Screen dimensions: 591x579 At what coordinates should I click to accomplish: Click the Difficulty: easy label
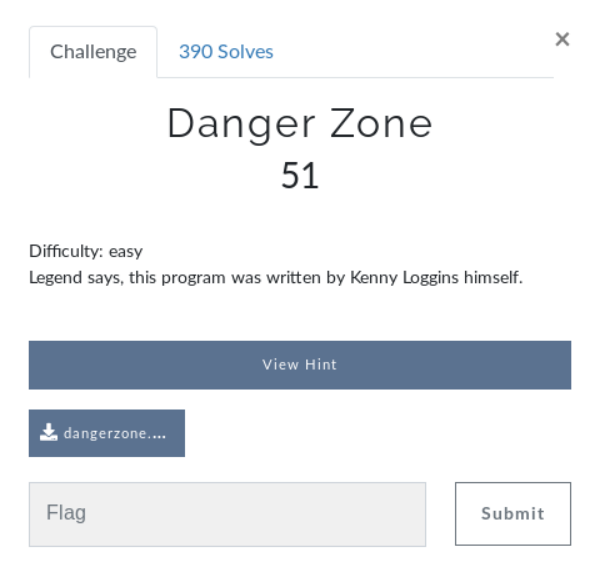pos(86,251)
